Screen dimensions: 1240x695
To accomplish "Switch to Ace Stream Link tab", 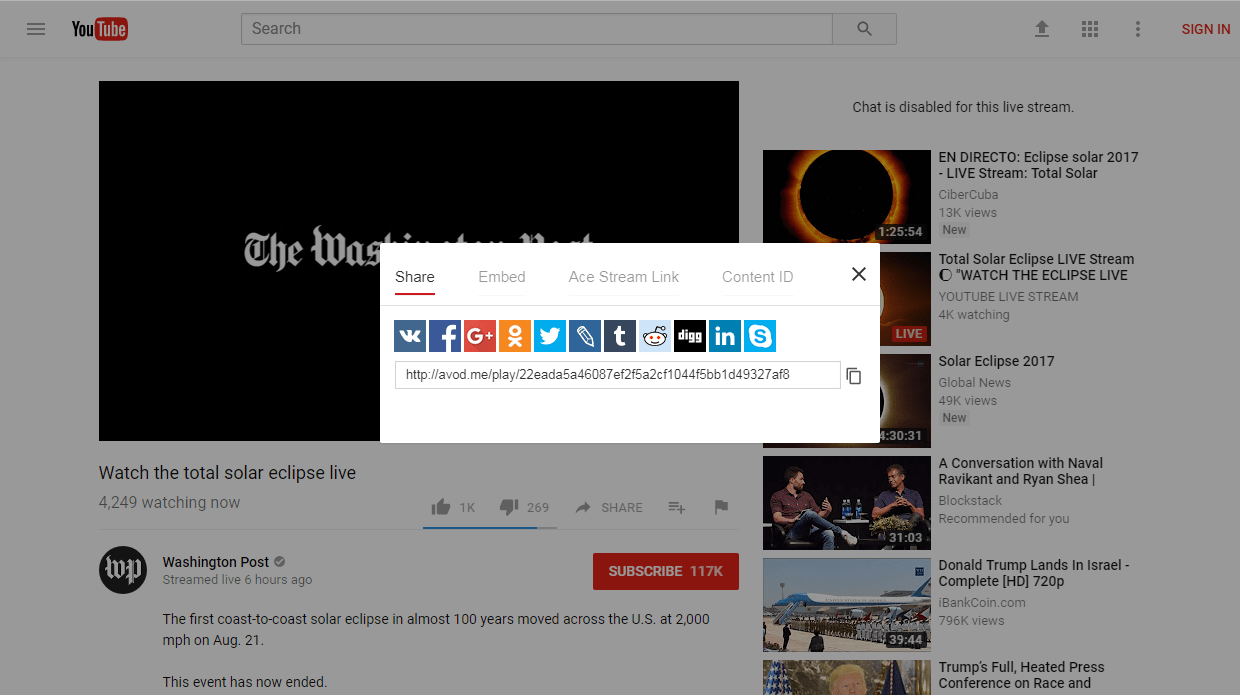I will (x=624, y=277).
